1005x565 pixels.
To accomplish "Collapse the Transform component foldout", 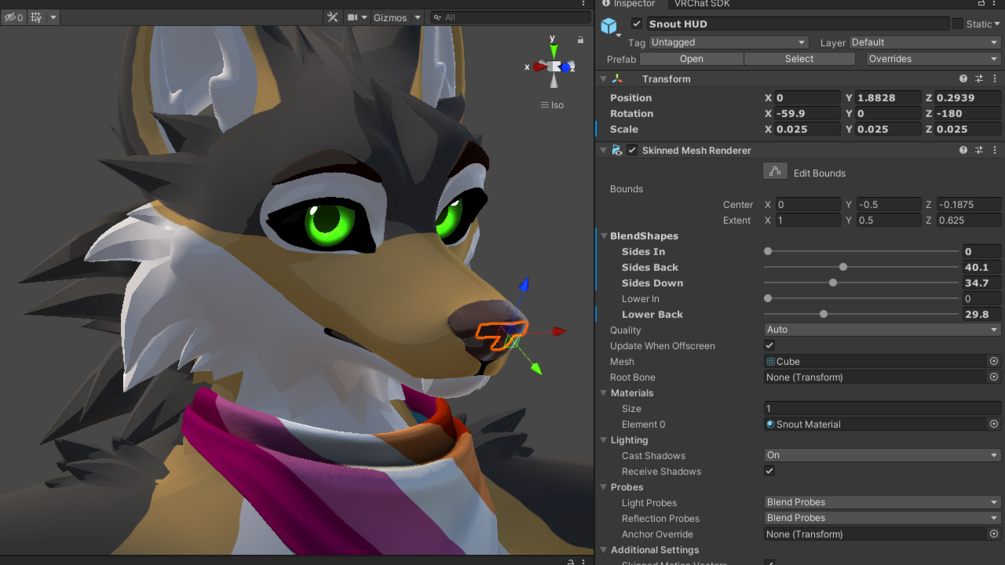I will click(x=604, y=79).
